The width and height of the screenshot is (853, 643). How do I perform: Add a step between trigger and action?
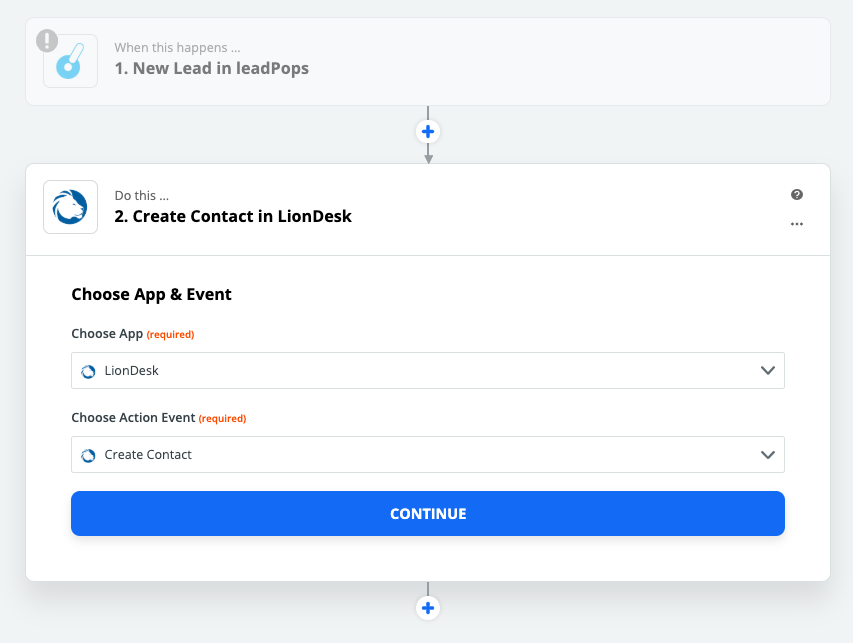point(428,132)
